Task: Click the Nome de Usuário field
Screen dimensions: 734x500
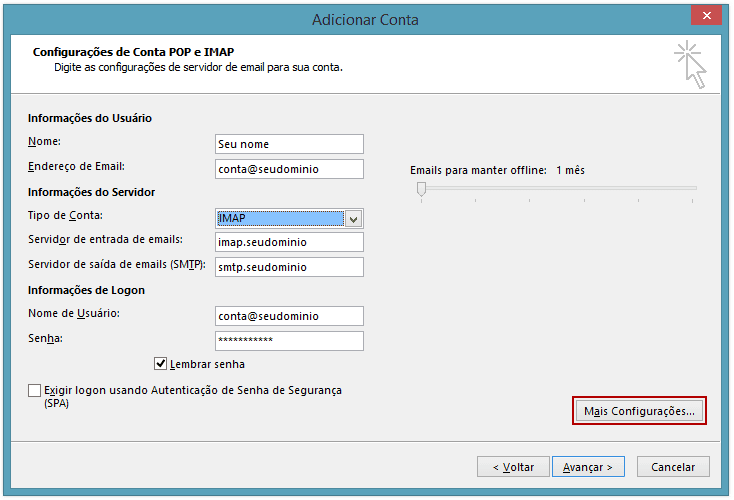Action: click(x=289, y=316)
